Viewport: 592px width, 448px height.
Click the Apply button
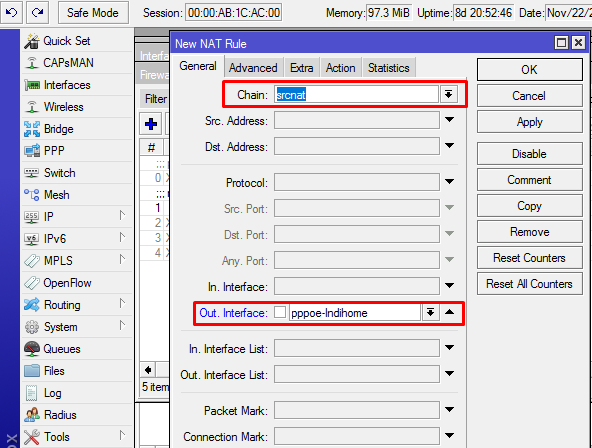[530, 122]
